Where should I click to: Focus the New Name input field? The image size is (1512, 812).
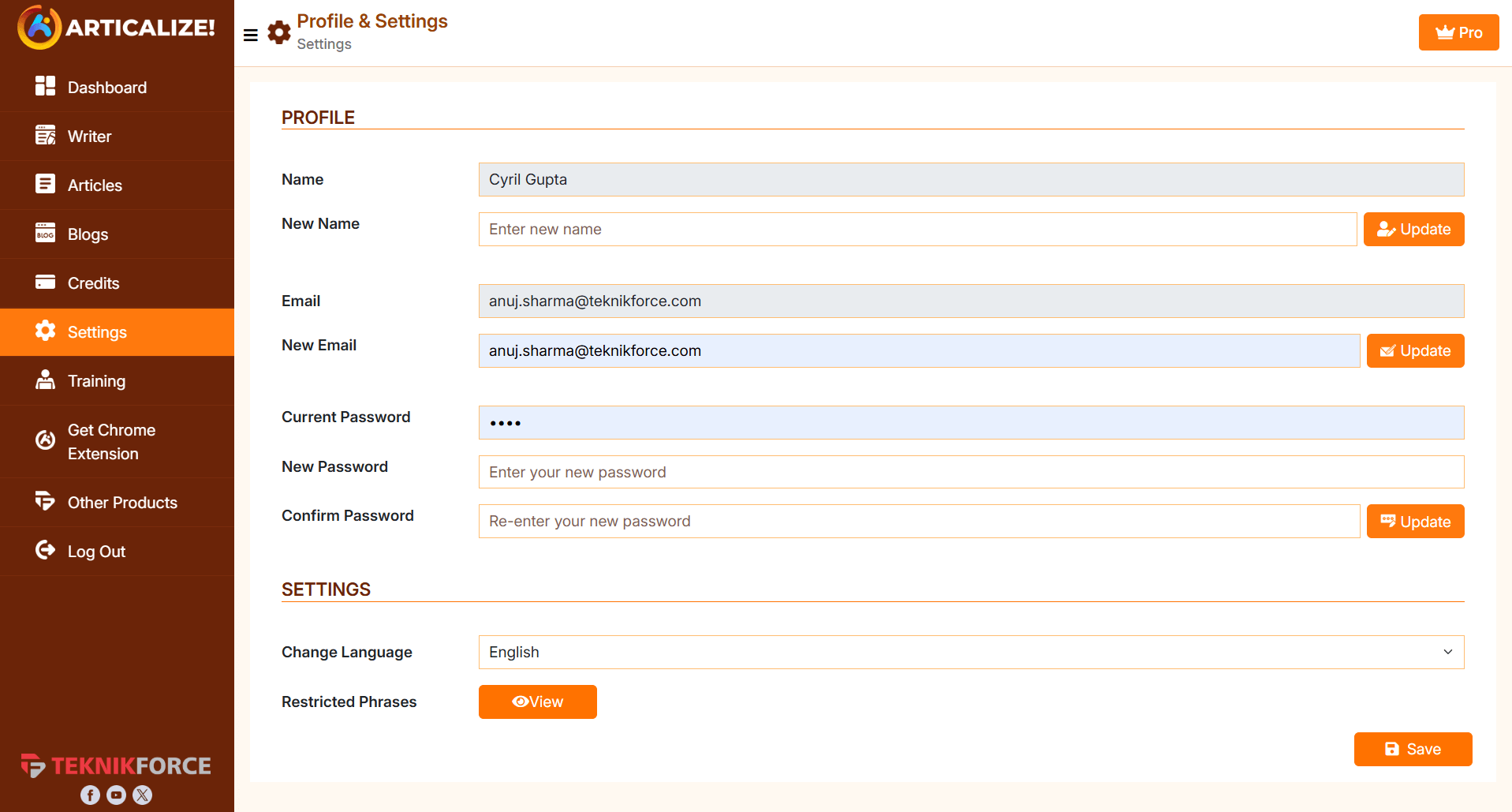pos(917,229)
